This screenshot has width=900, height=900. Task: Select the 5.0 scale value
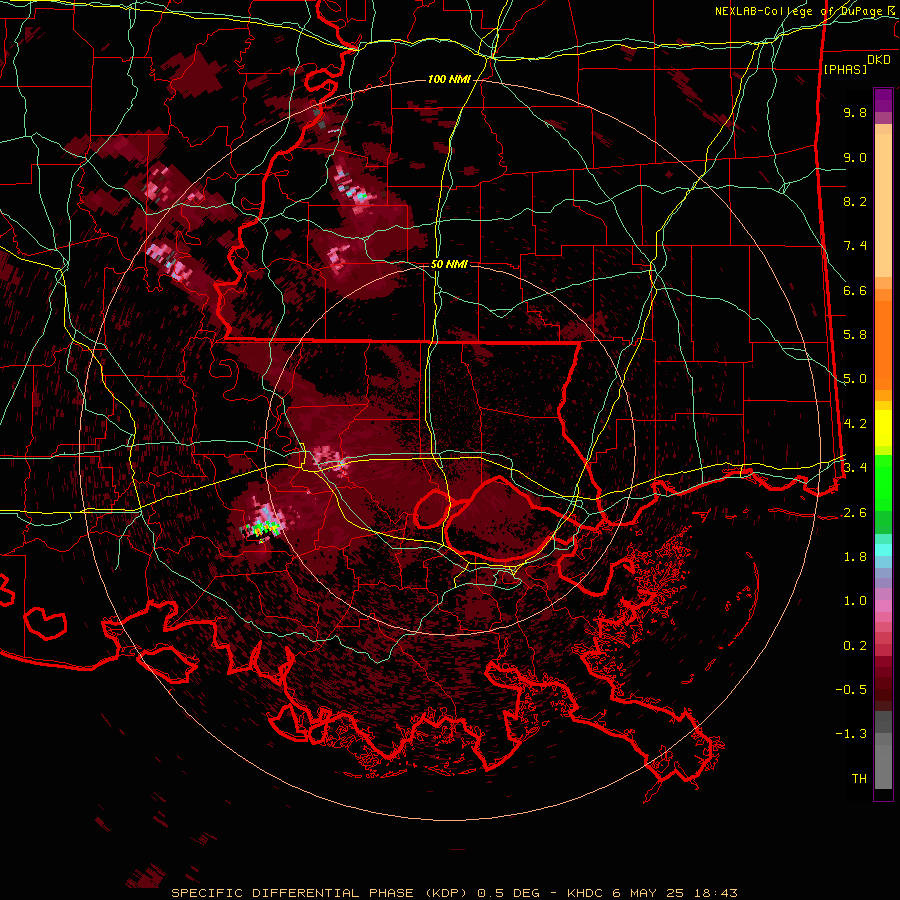(855, 379)
